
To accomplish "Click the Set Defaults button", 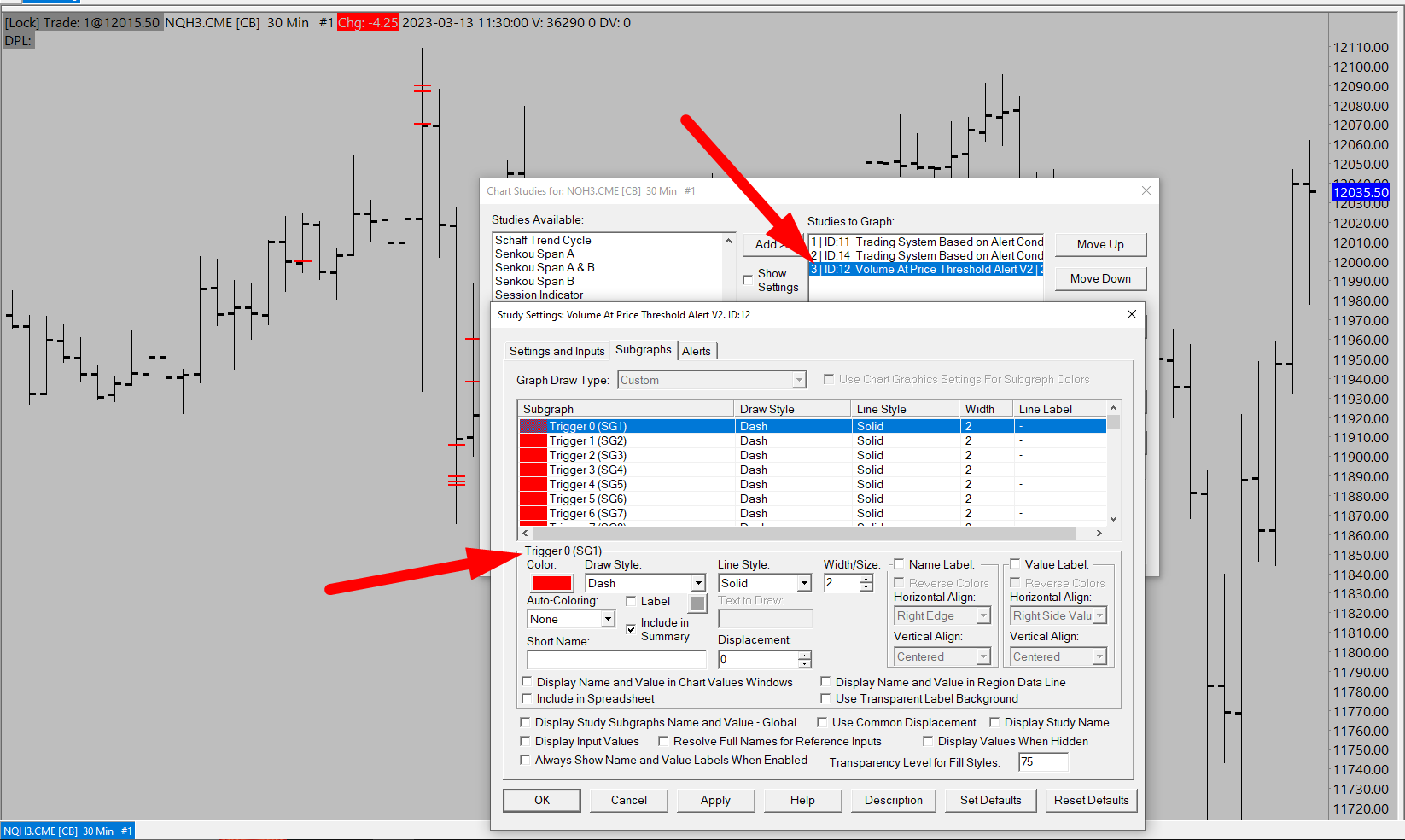I will (990, 801).
